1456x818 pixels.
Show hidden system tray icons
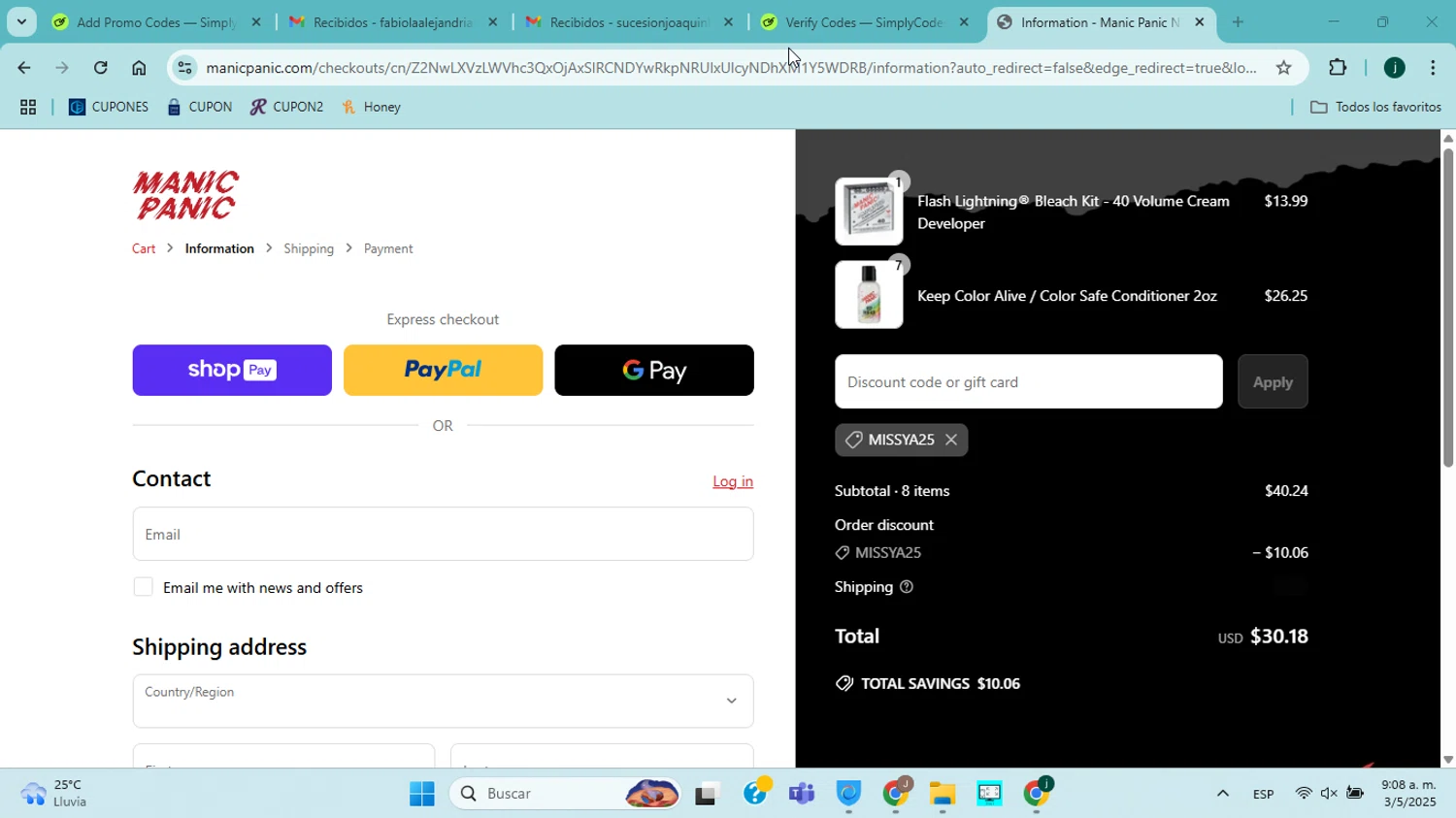pyautogui.click(x=1223, y=794)
